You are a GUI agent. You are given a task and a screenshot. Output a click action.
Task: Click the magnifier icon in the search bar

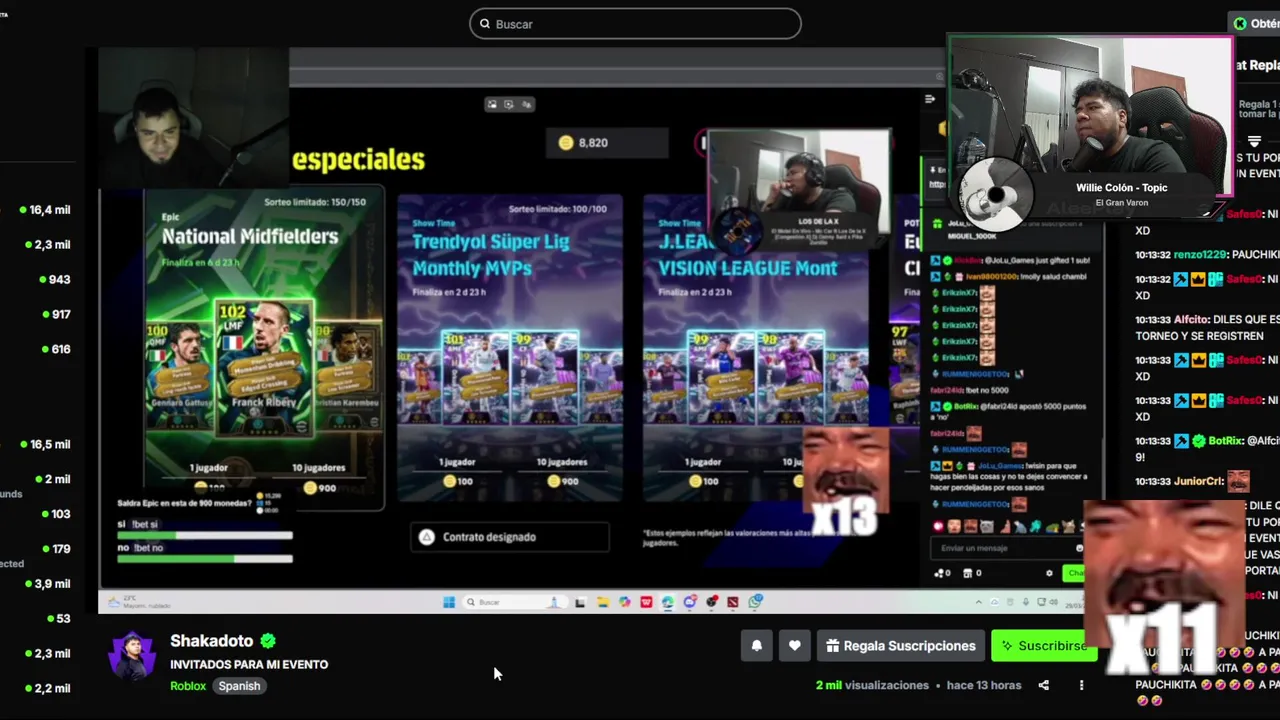(x=485, y=24)
